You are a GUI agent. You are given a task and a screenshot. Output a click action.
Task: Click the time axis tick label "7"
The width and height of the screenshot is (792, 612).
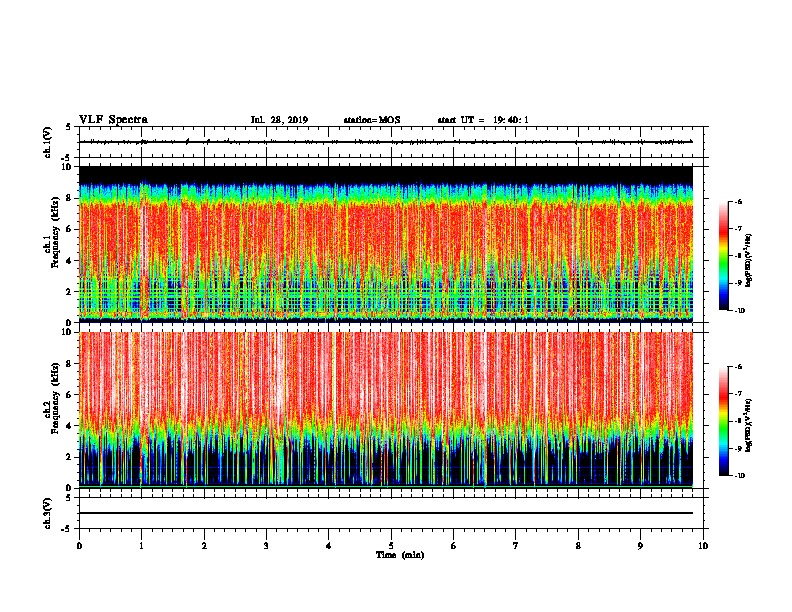coord(516,545)
